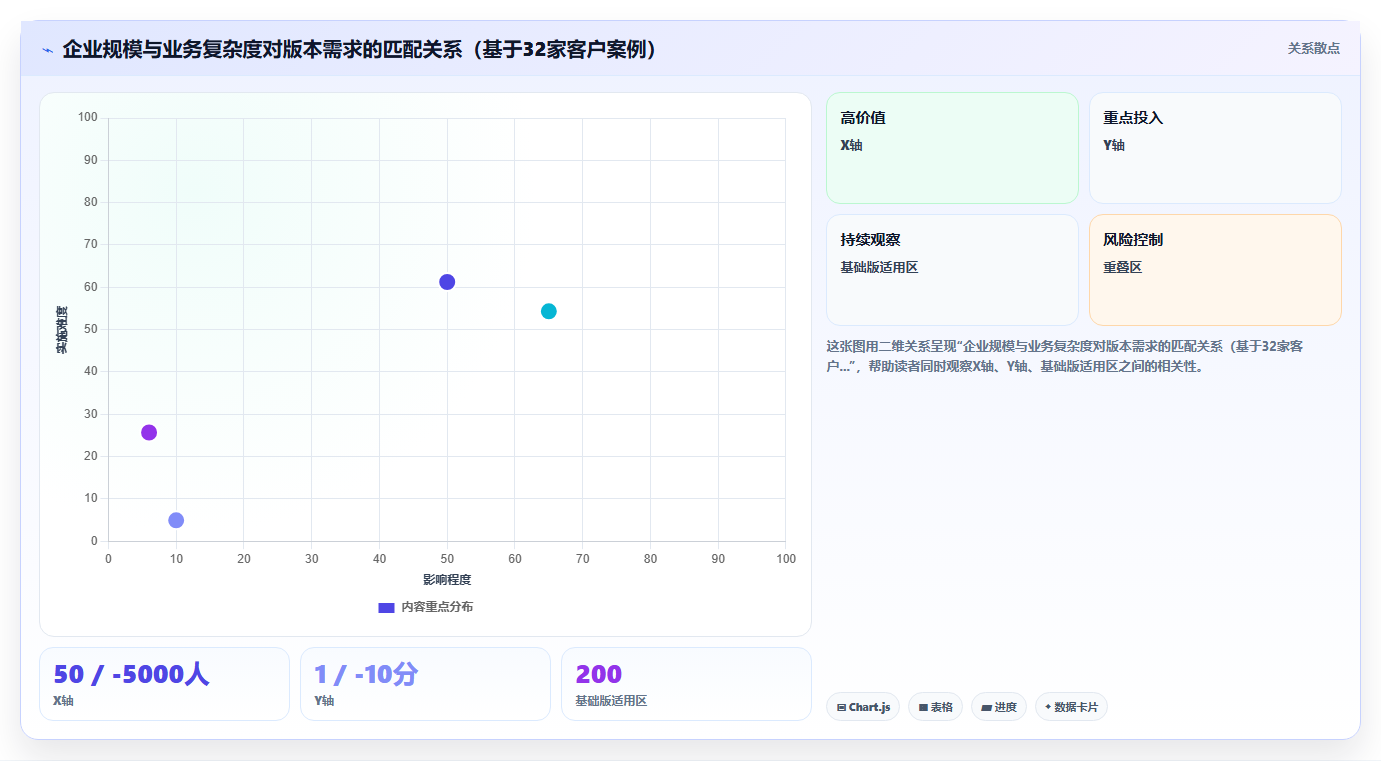Open the 重点投入 quadrant card
Screen dimensions: 1381x761
(1215, 148)
